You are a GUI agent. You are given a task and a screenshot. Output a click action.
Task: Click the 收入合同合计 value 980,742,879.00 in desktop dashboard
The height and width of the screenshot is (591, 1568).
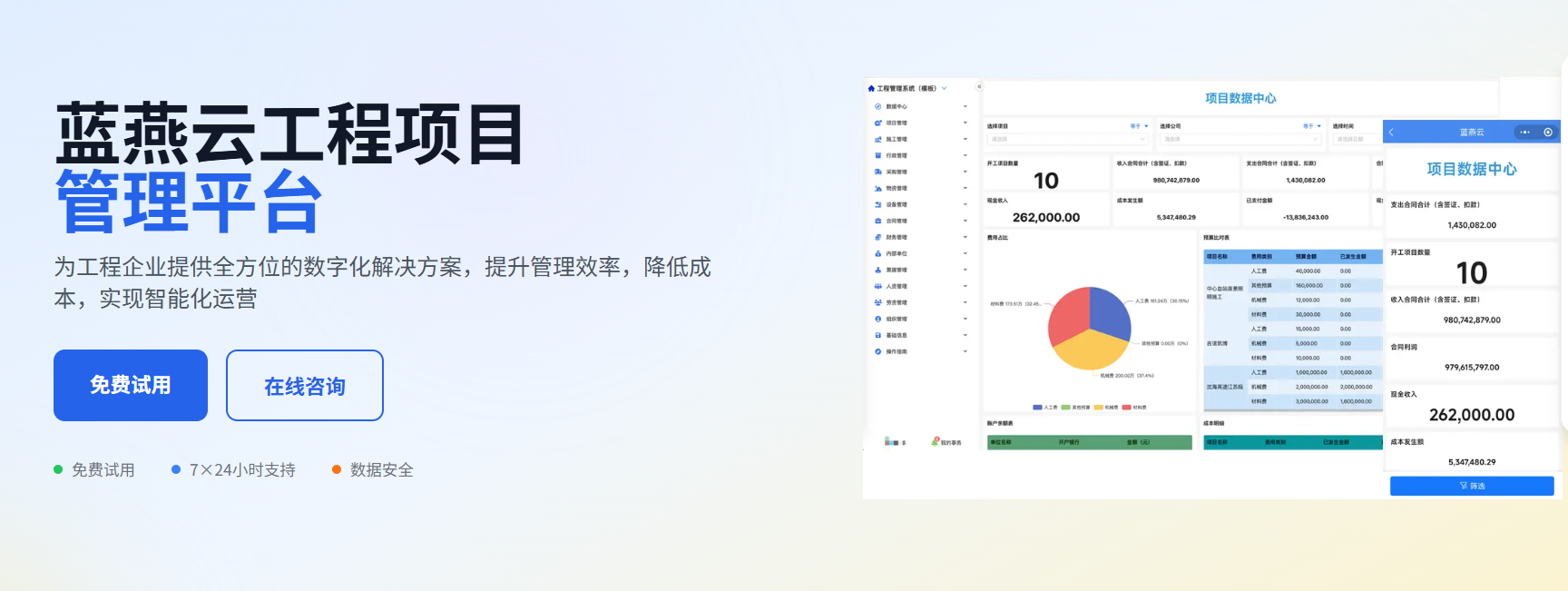pyautogui.click(x=1176, y=180)
